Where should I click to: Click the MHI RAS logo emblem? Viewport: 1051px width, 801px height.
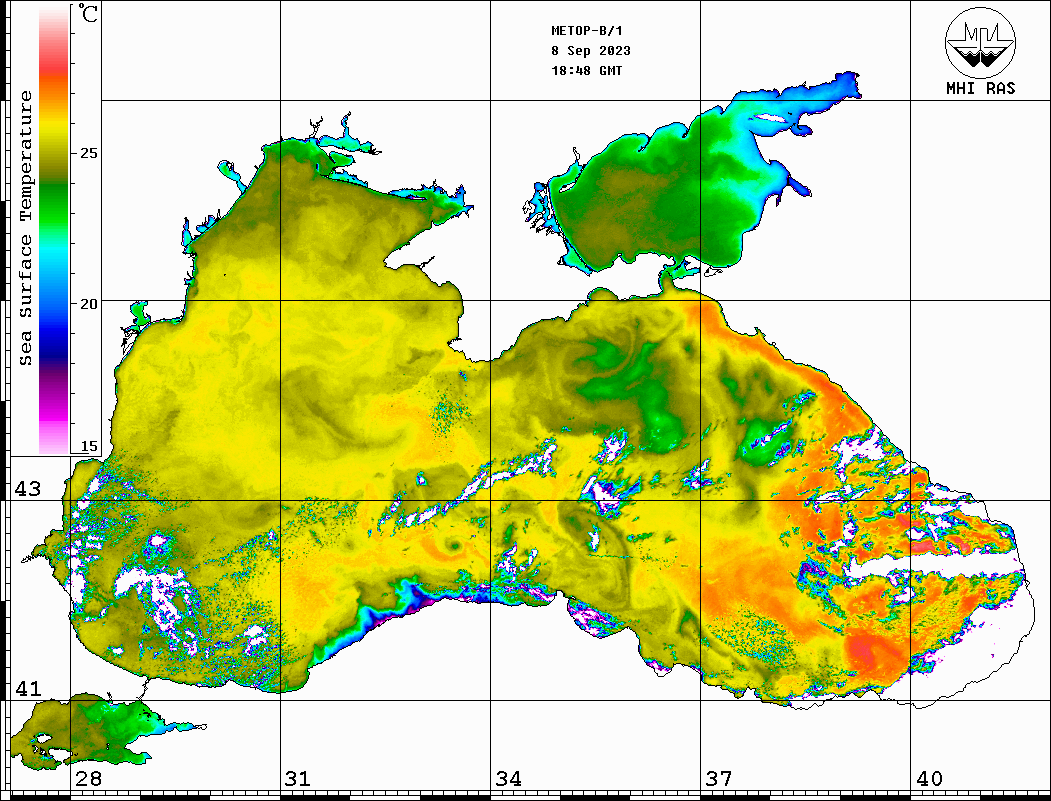(980, 42)
